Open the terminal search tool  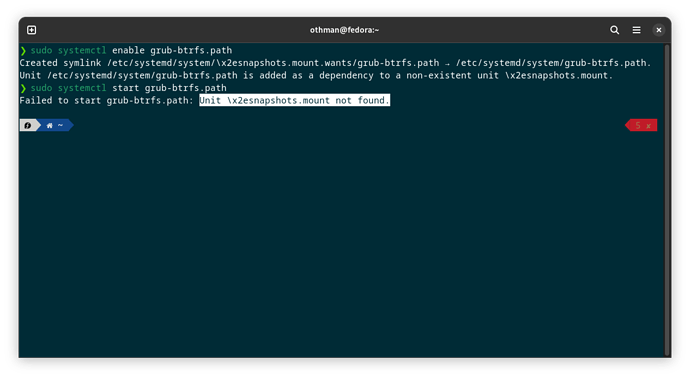614,30
